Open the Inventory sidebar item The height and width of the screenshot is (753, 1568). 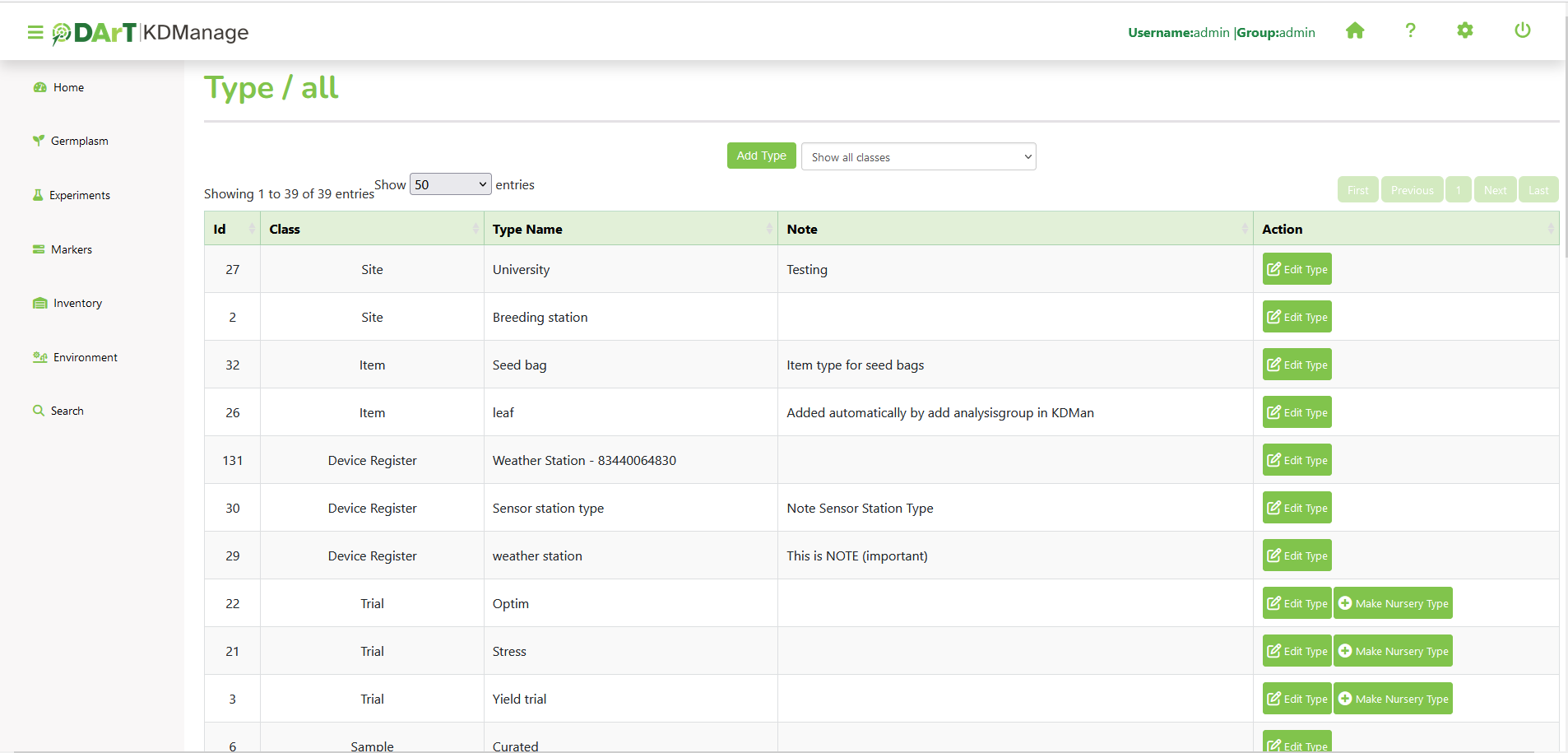77,304
